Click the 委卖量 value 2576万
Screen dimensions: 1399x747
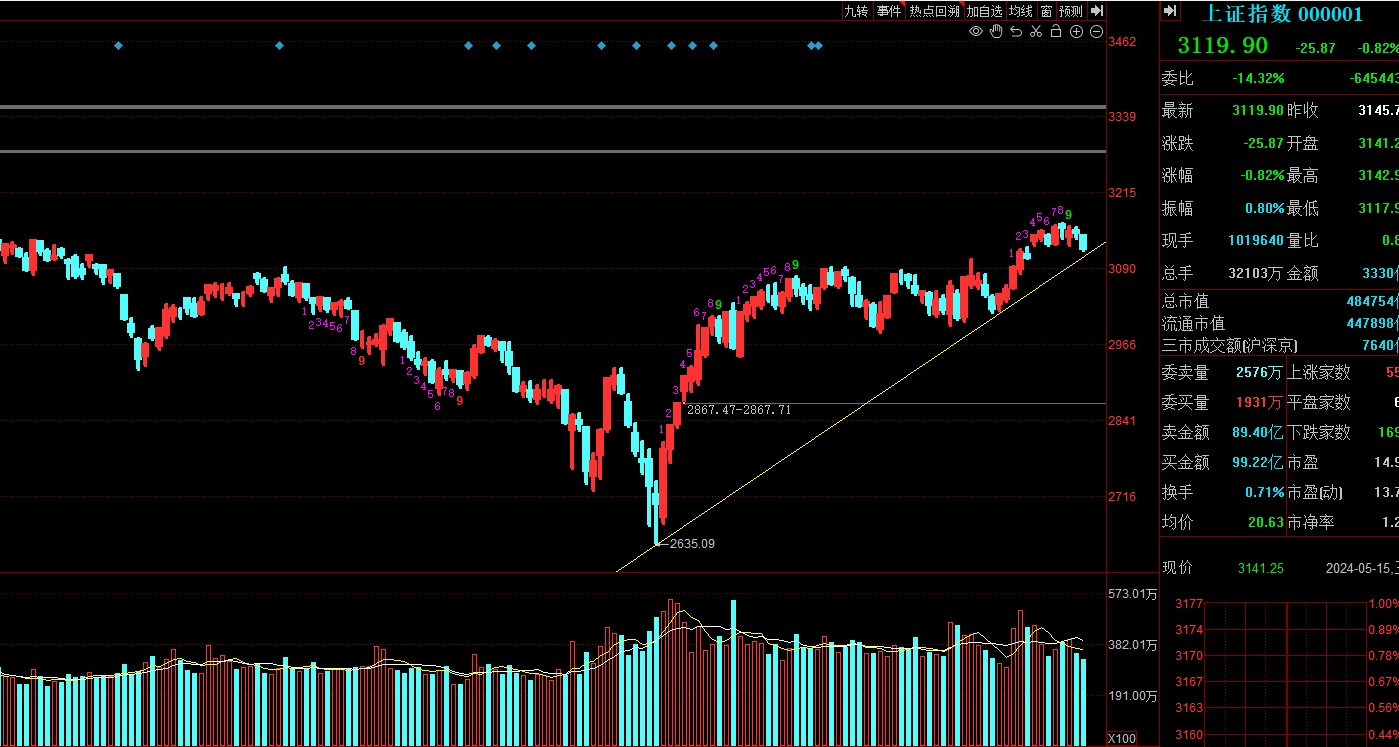1259,372
